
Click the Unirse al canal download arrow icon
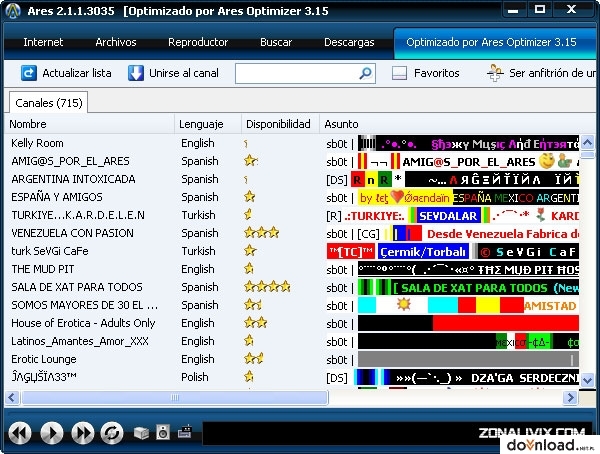[x=135, y=73]
